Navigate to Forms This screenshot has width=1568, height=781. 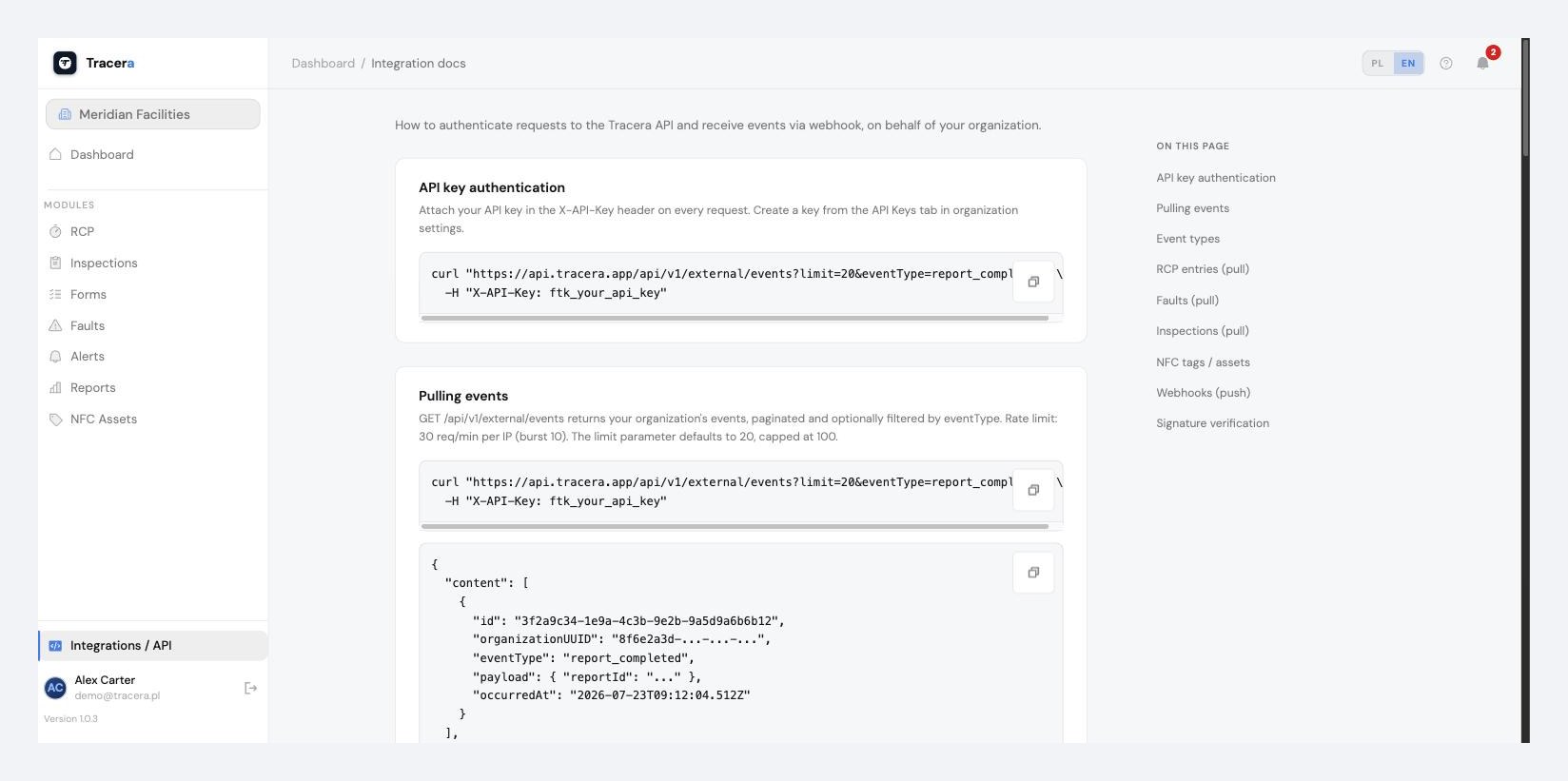pyautogui.click(x=153, y=295)
